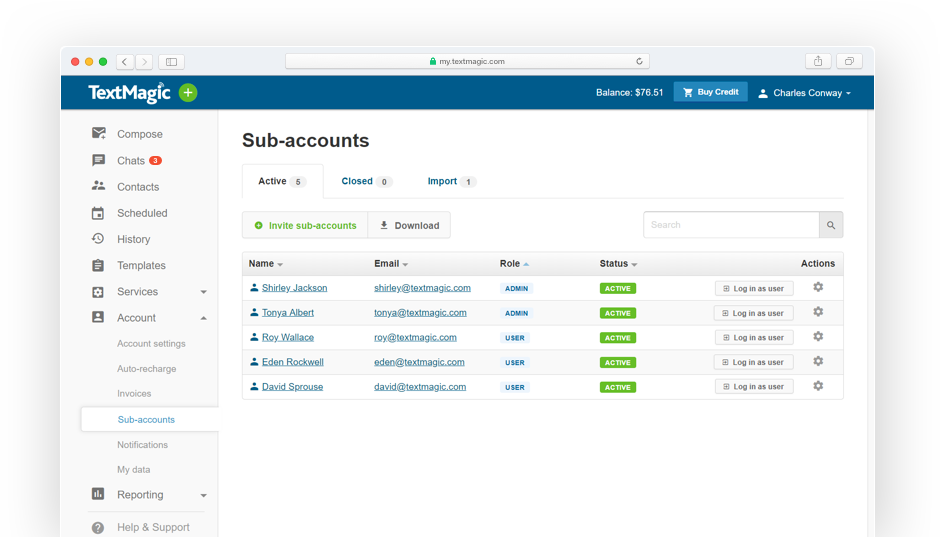Viewport: 940px width, 537px height.
Task: Click the browser forward arrow
Action: [x=144, y=62]
